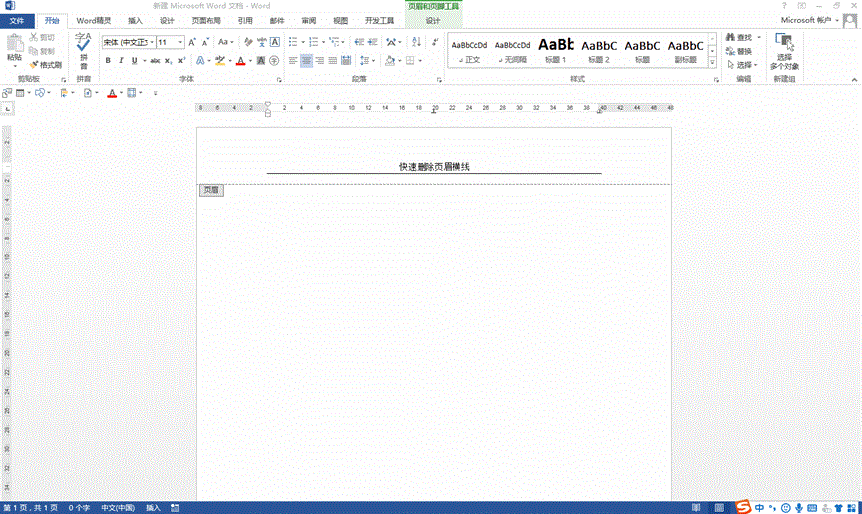Open the 页面布局 (Page Layout) tab

click(206, 20)
